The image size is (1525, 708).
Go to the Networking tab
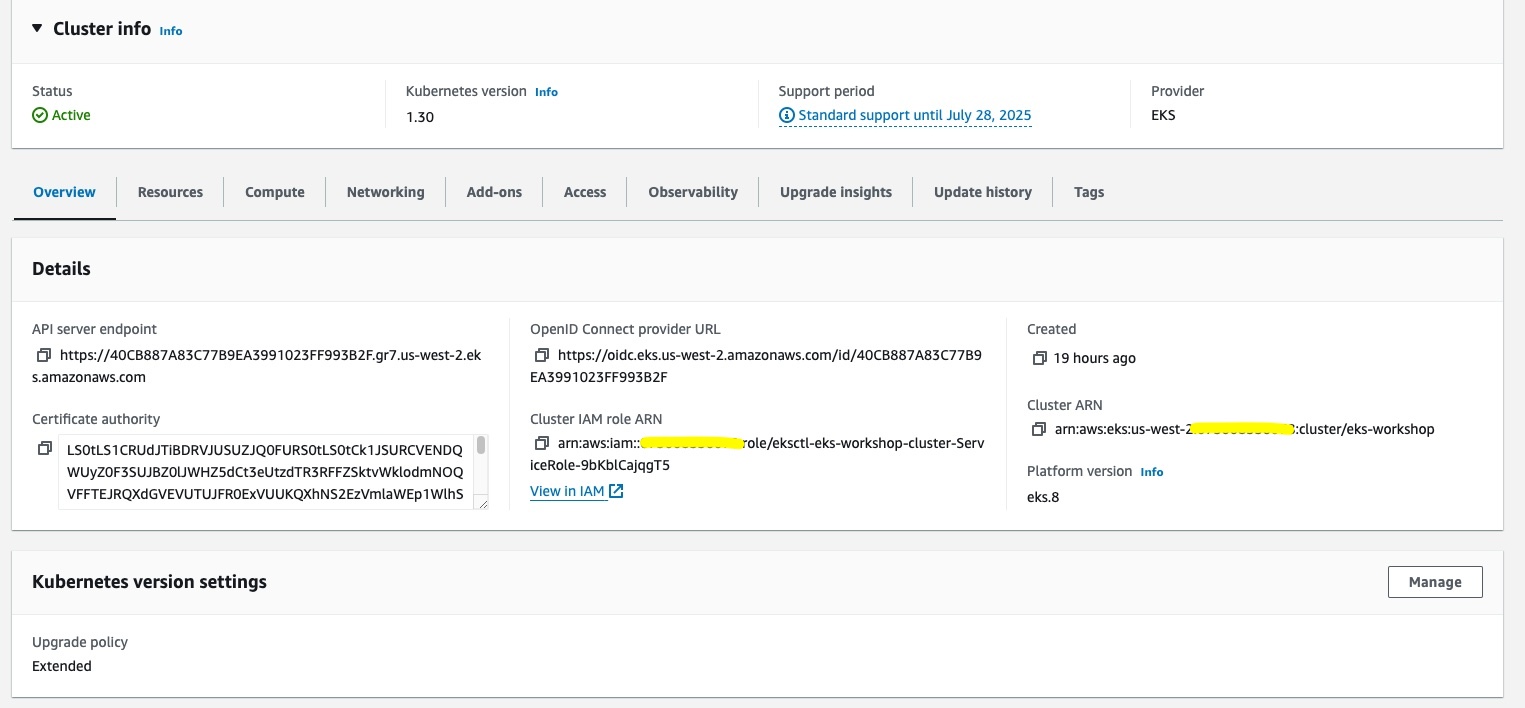pos(385,192)
